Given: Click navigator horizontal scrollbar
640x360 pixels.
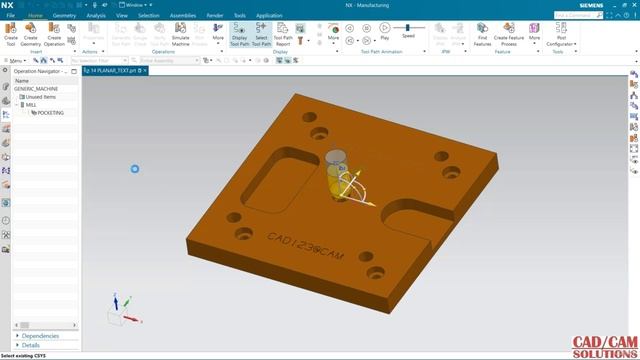Looking at the screenshot, I should pos(45,325).
